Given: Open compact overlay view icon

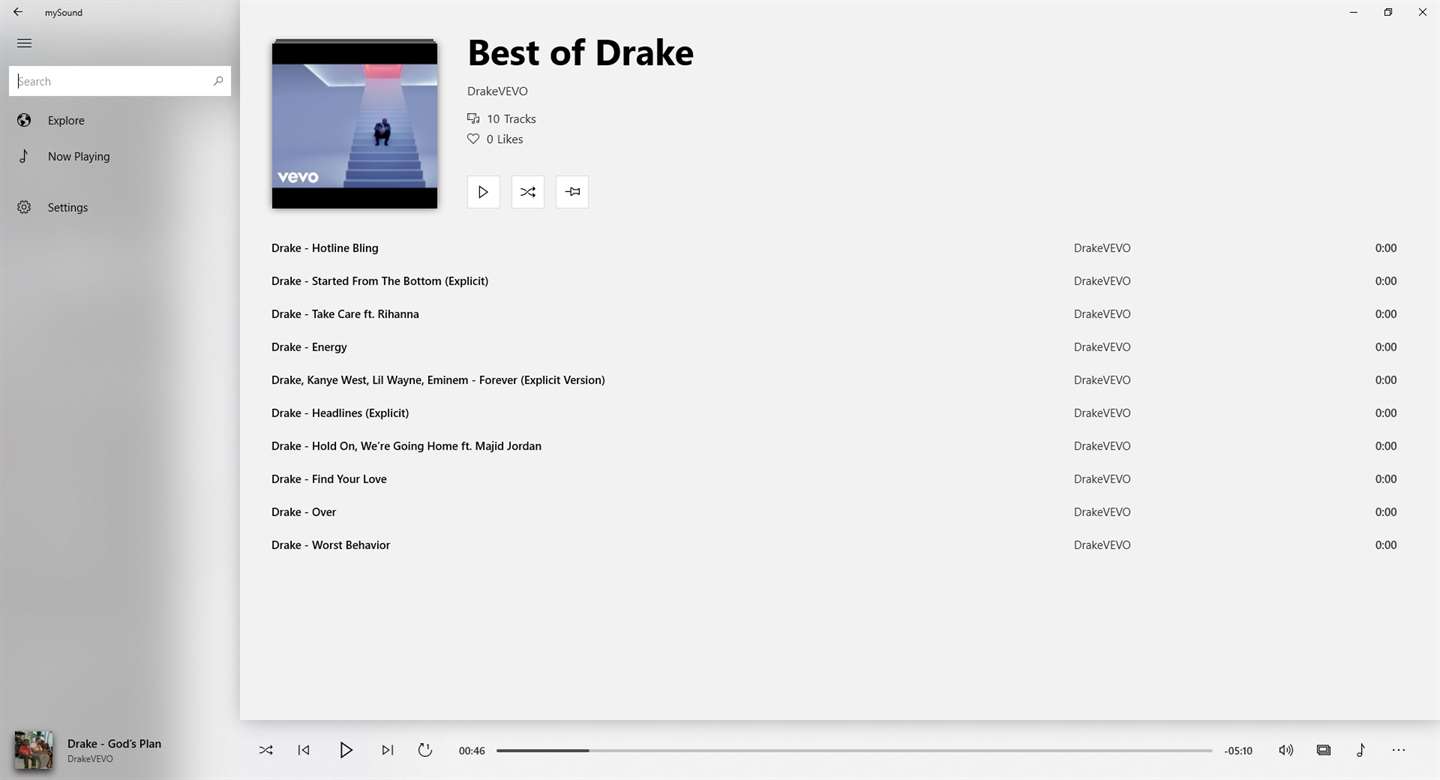Looking at the screenshot, I should pyautogui.click(x=1324, y=750).
